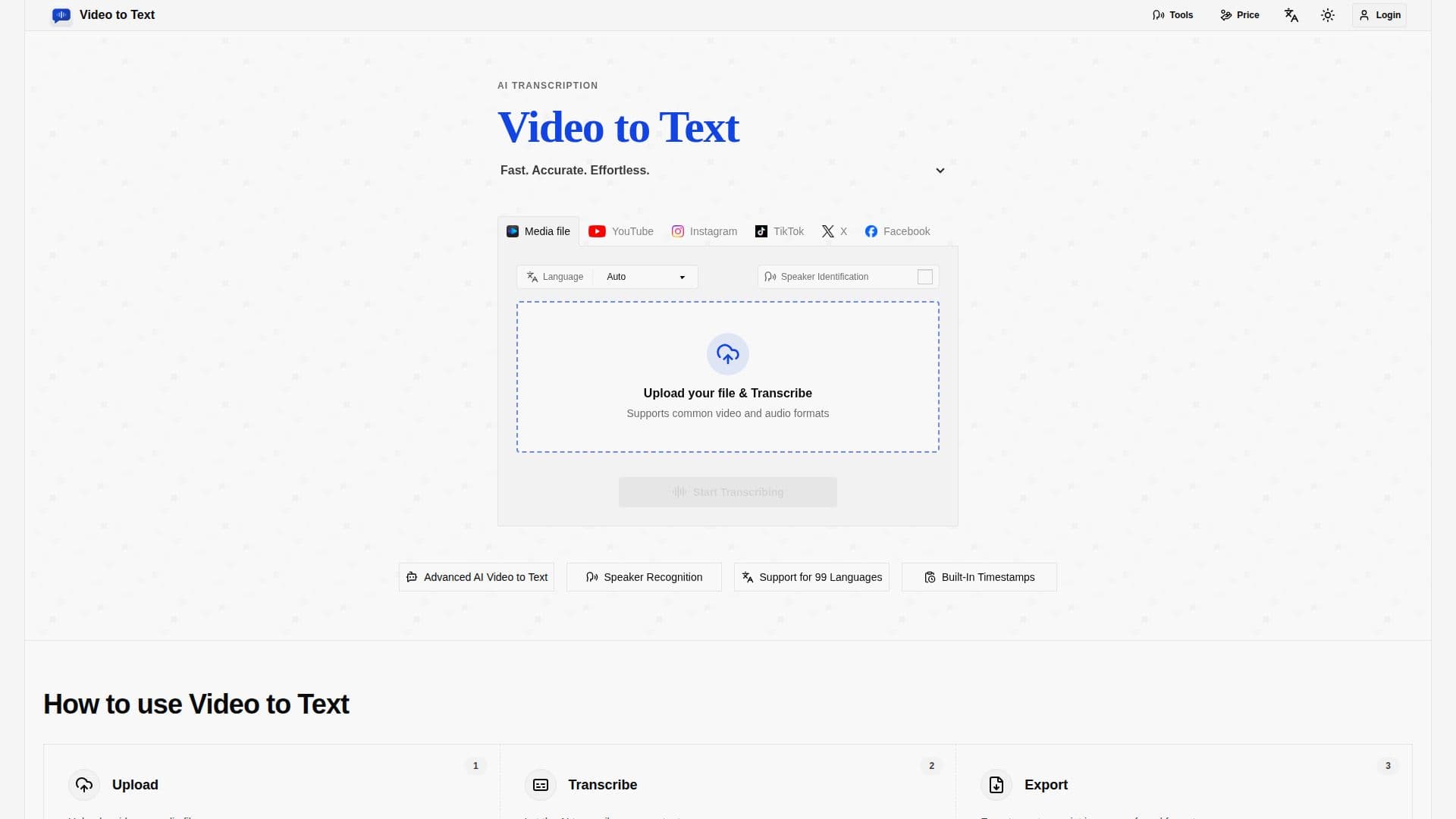Click the TikTok logo icon
Screen dimensions: 1456x819
[x=761, y=231]
